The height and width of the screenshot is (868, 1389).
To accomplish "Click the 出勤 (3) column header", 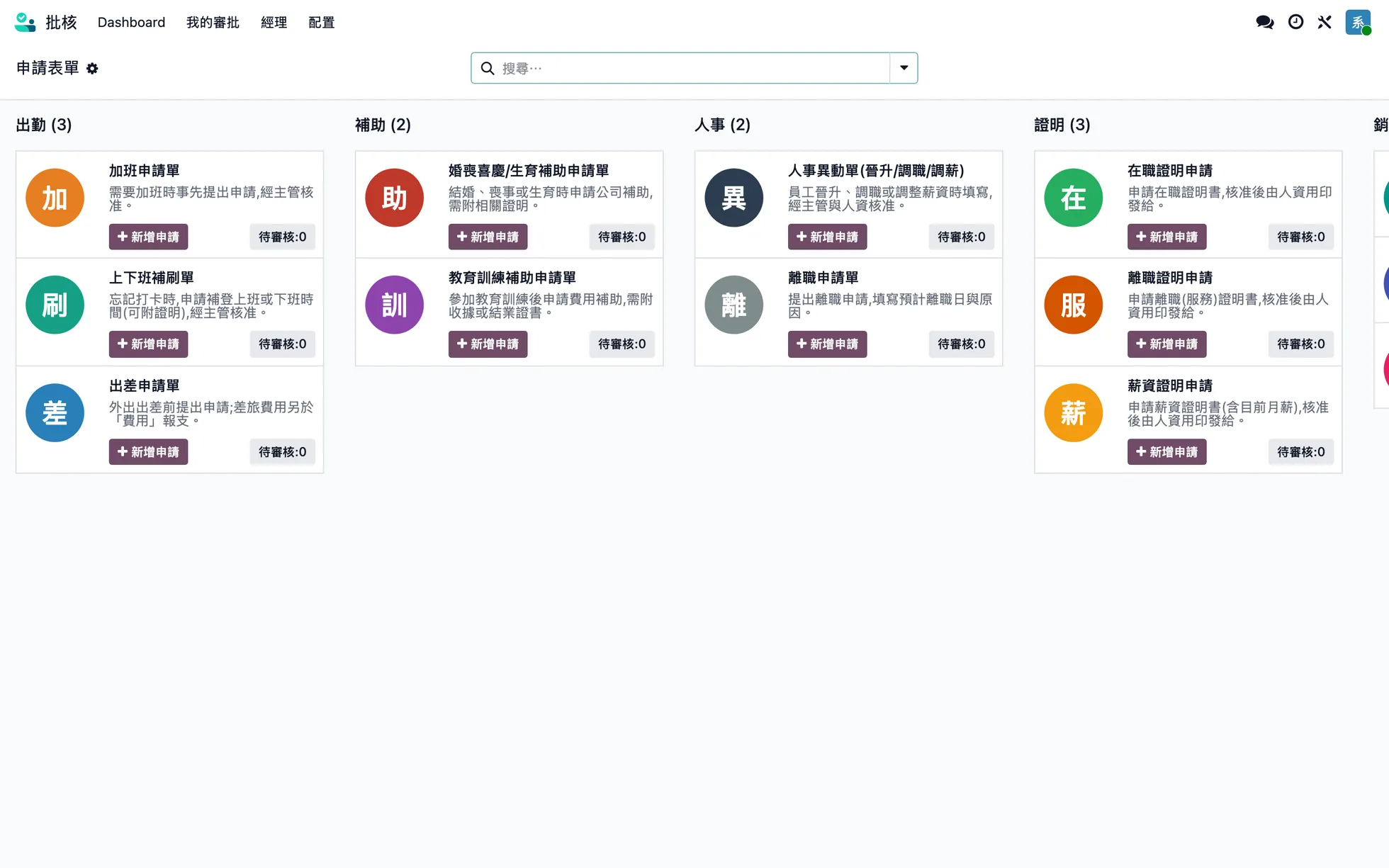I will point(44,125).
